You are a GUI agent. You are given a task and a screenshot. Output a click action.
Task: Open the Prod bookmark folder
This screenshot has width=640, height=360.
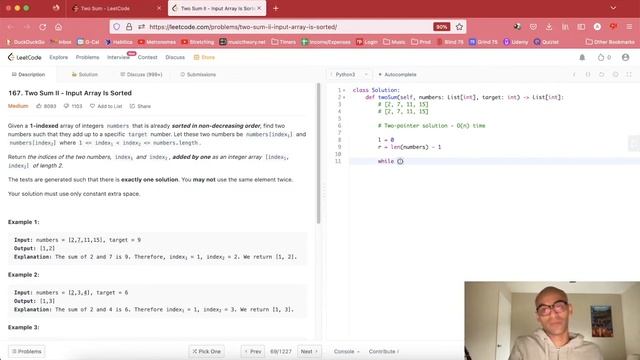(x=421, y=42)
